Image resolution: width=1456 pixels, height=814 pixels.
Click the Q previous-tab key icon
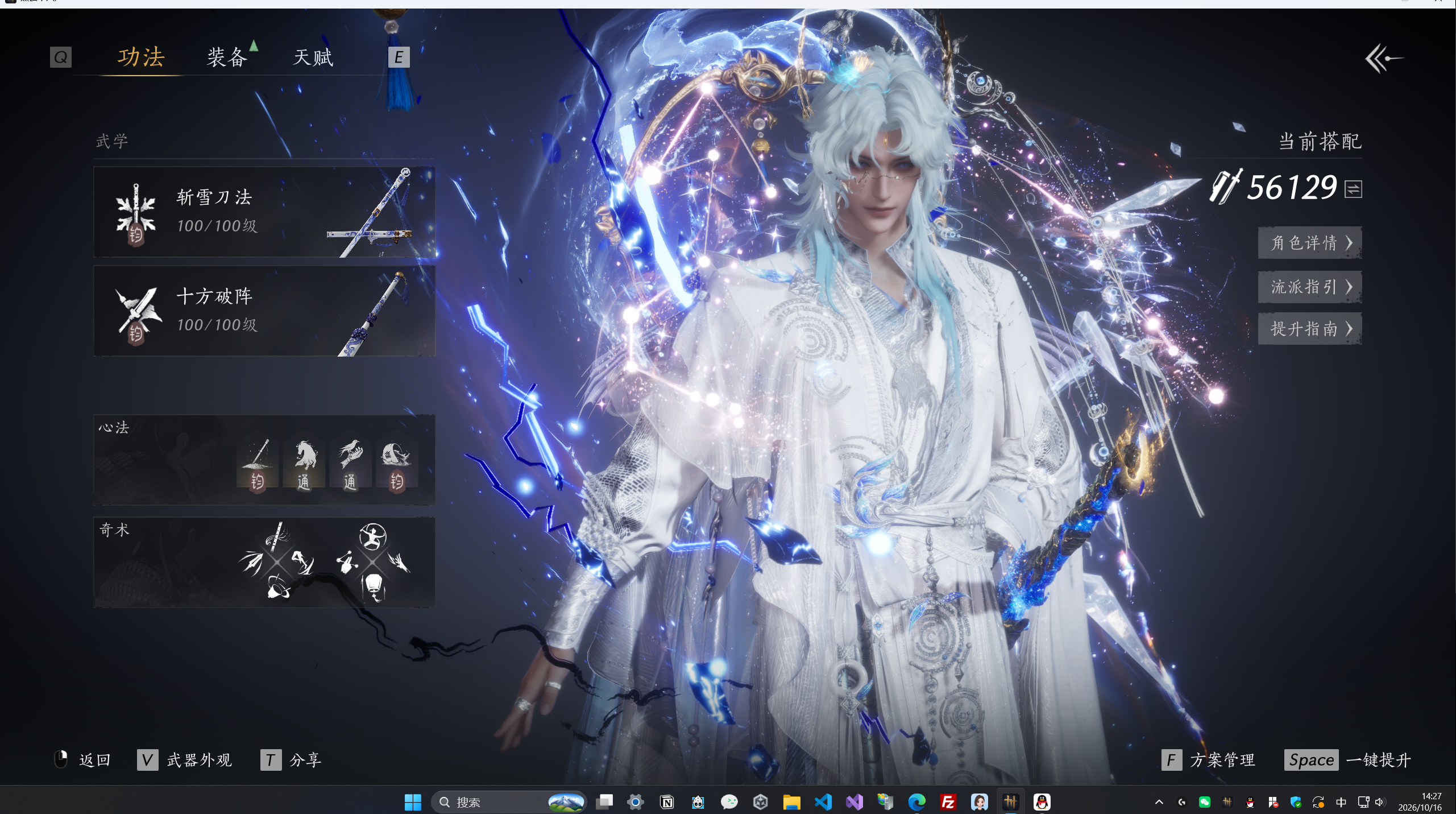(x=61, y=57)
